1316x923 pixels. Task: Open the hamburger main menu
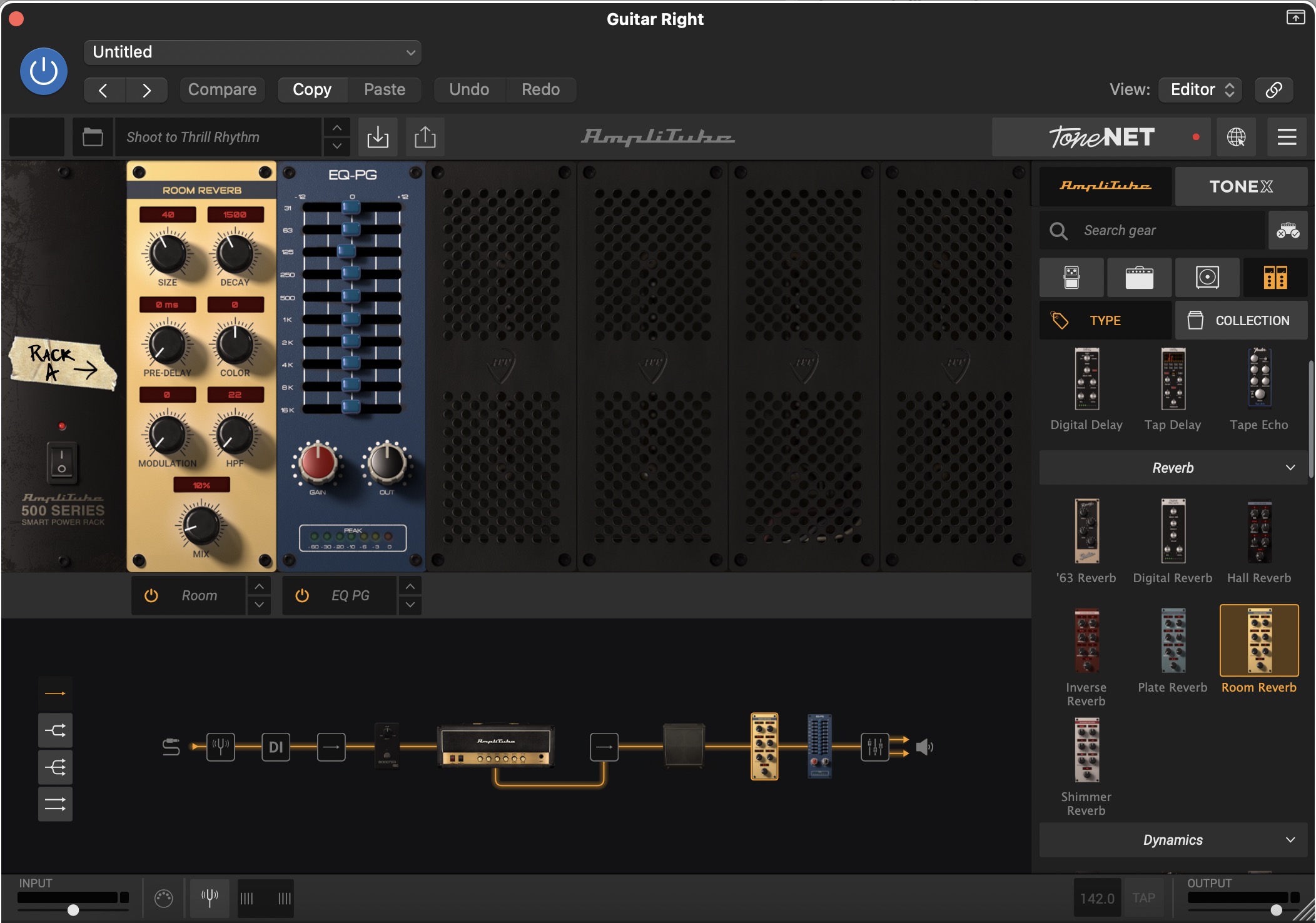tap(1287, 137)
